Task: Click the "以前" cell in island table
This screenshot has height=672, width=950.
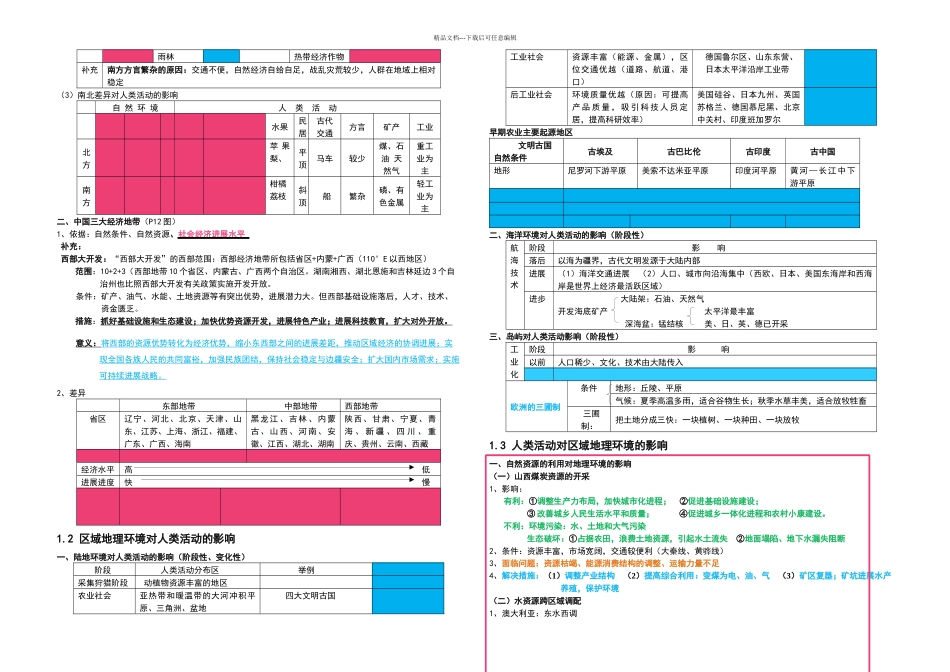Action: pos(537,362)
